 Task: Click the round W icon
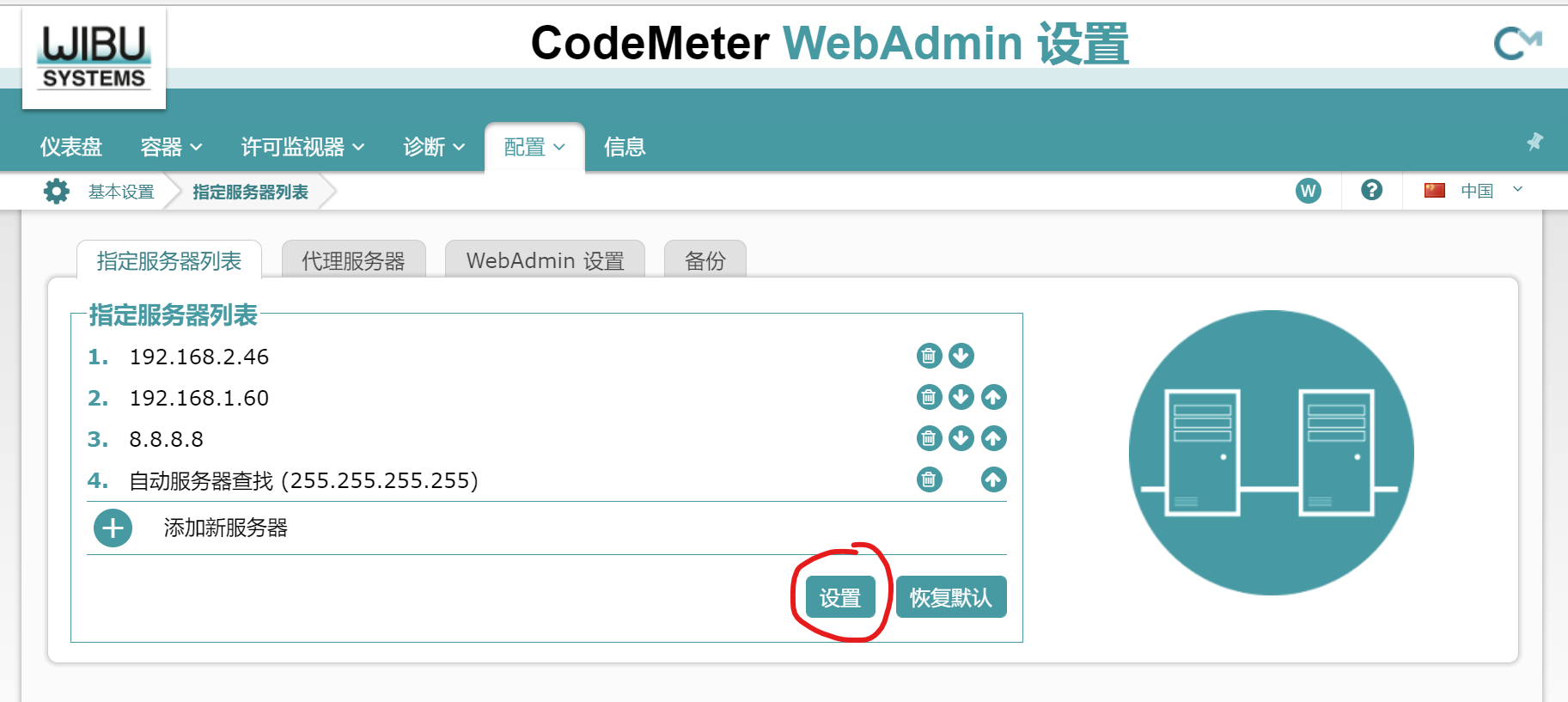tap(1308, 191)
